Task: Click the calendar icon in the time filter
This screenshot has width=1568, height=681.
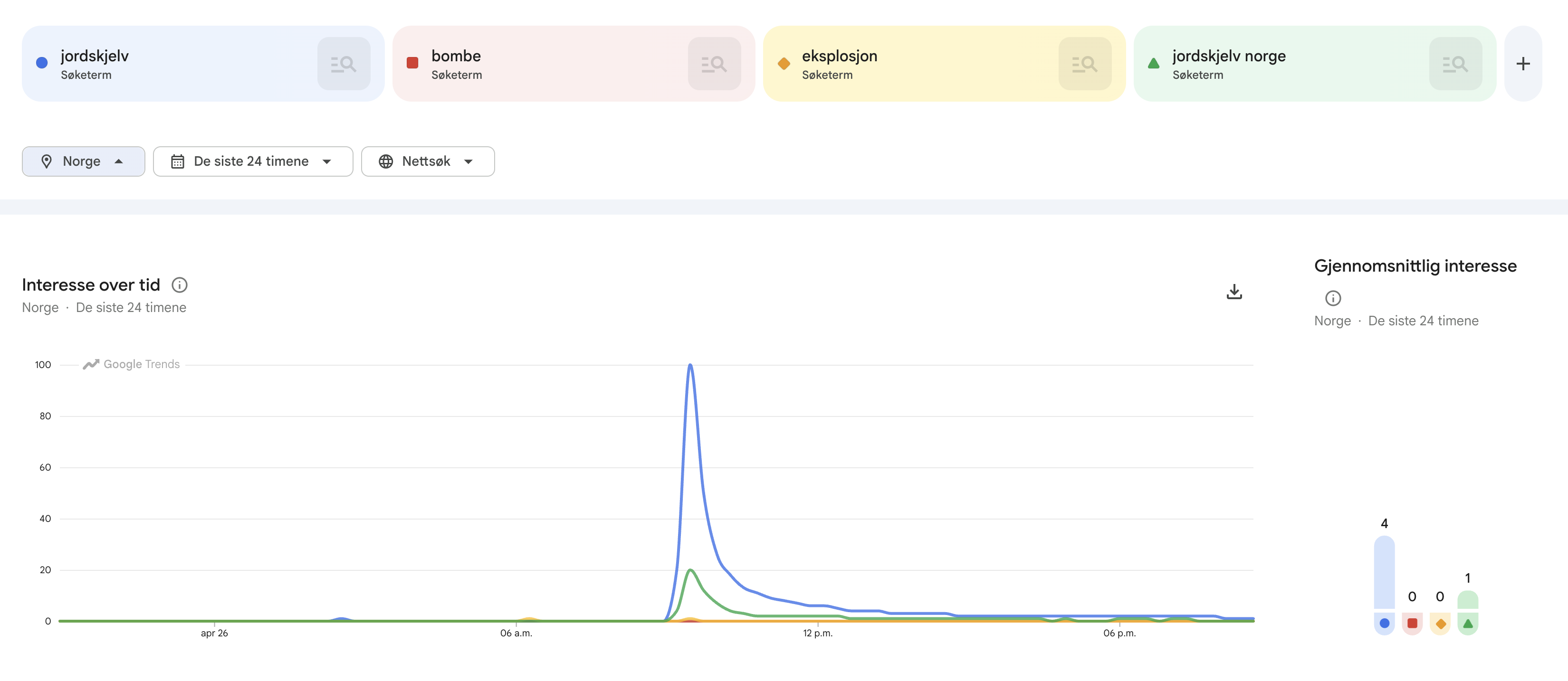Action: coord(177,161)
